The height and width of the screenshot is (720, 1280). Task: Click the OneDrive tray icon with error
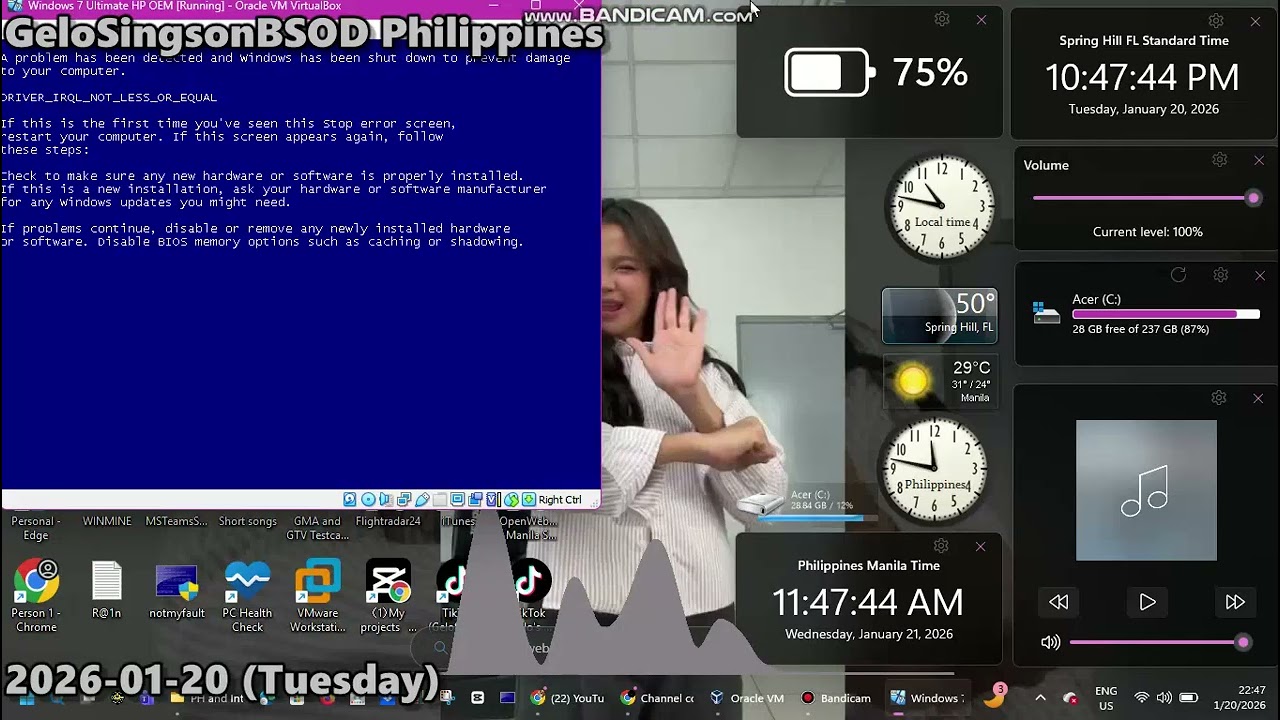coord(1071,698)
